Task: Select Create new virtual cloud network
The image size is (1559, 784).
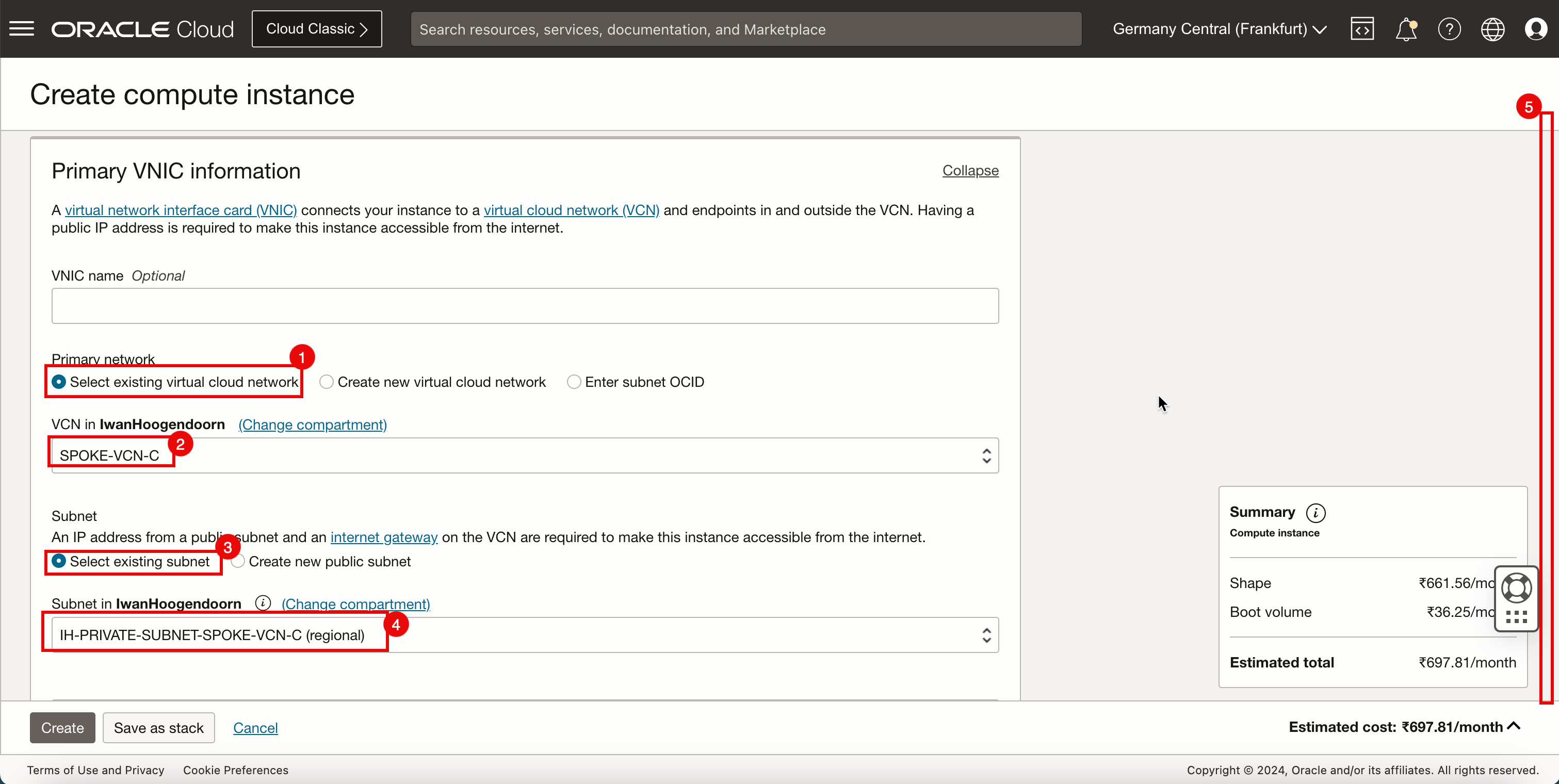Action: 326,382
